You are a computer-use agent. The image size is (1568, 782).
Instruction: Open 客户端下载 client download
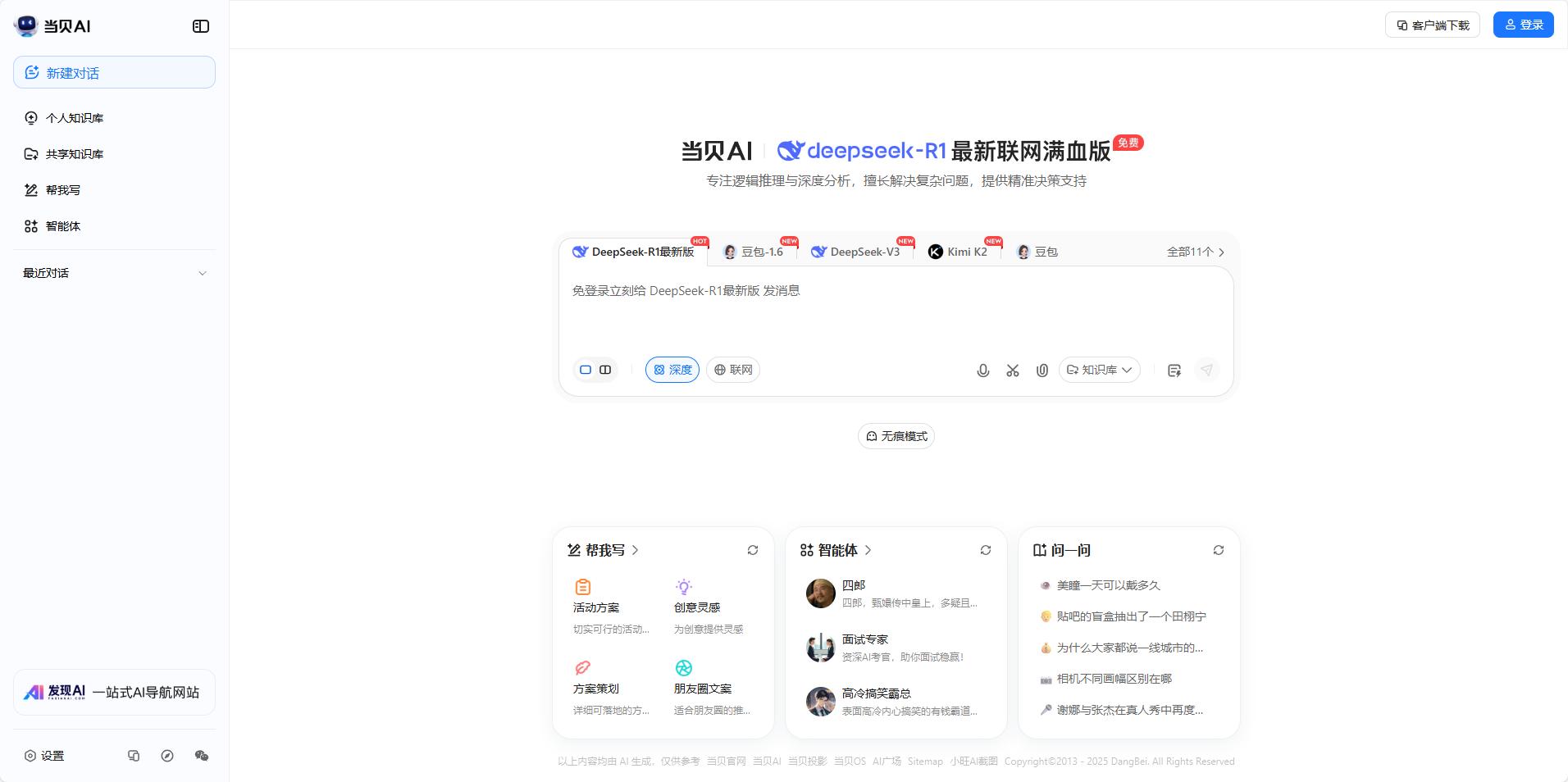point(1432,25)
